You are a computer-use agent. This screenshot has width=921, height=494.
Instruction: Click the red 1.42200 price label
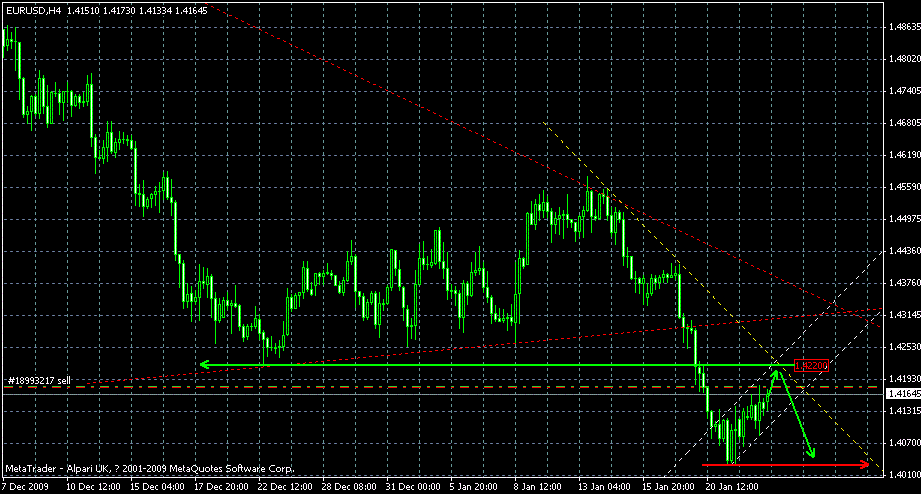811,366
